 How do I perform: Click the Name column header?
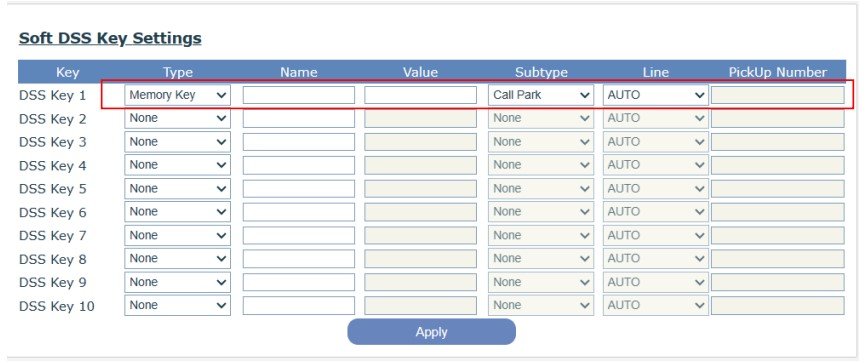[x=299, y=72]
